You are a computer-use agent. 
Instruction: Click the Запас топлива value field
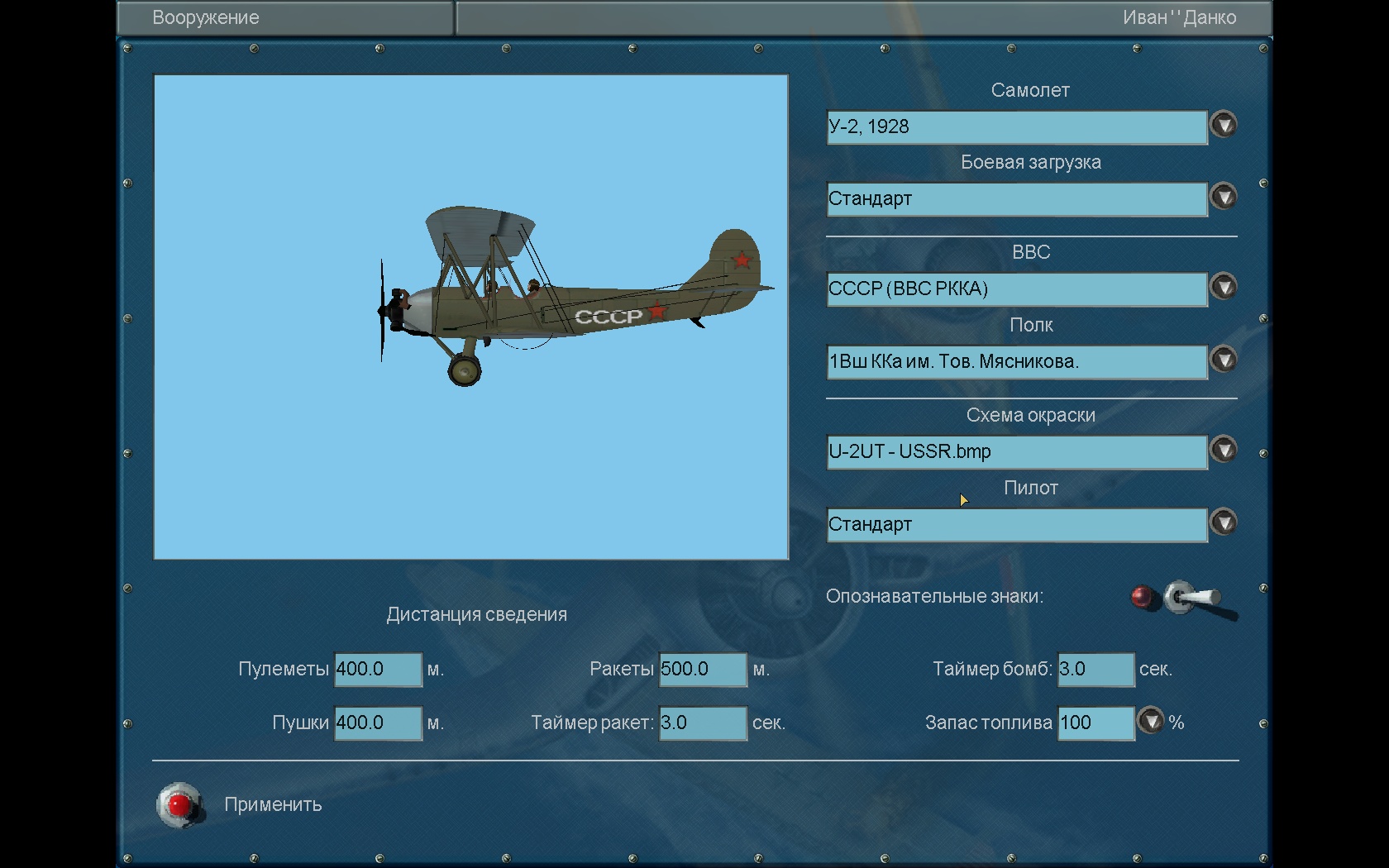coord(1096,723)
